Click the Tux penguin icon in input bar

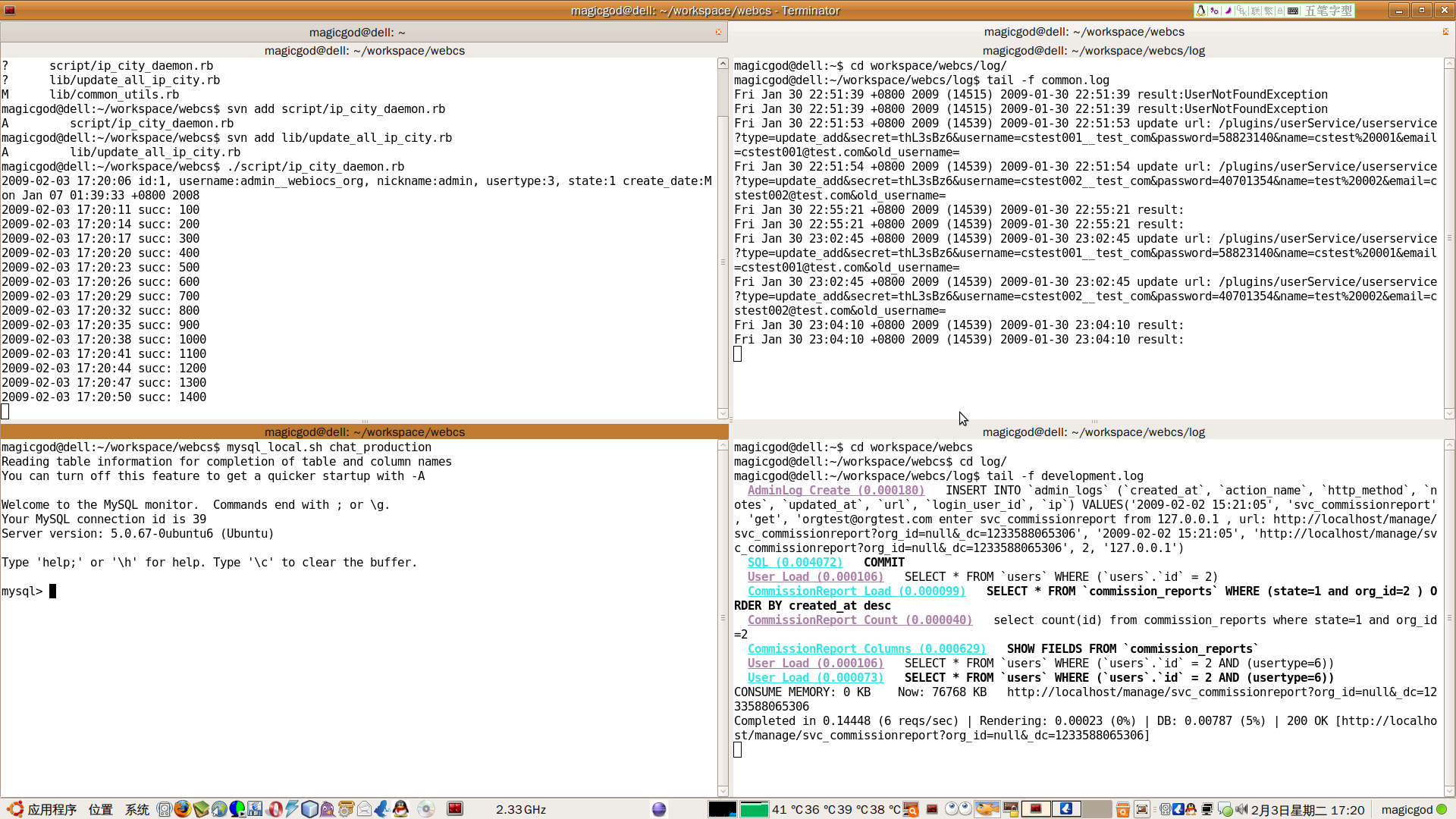click(1200, 11)
